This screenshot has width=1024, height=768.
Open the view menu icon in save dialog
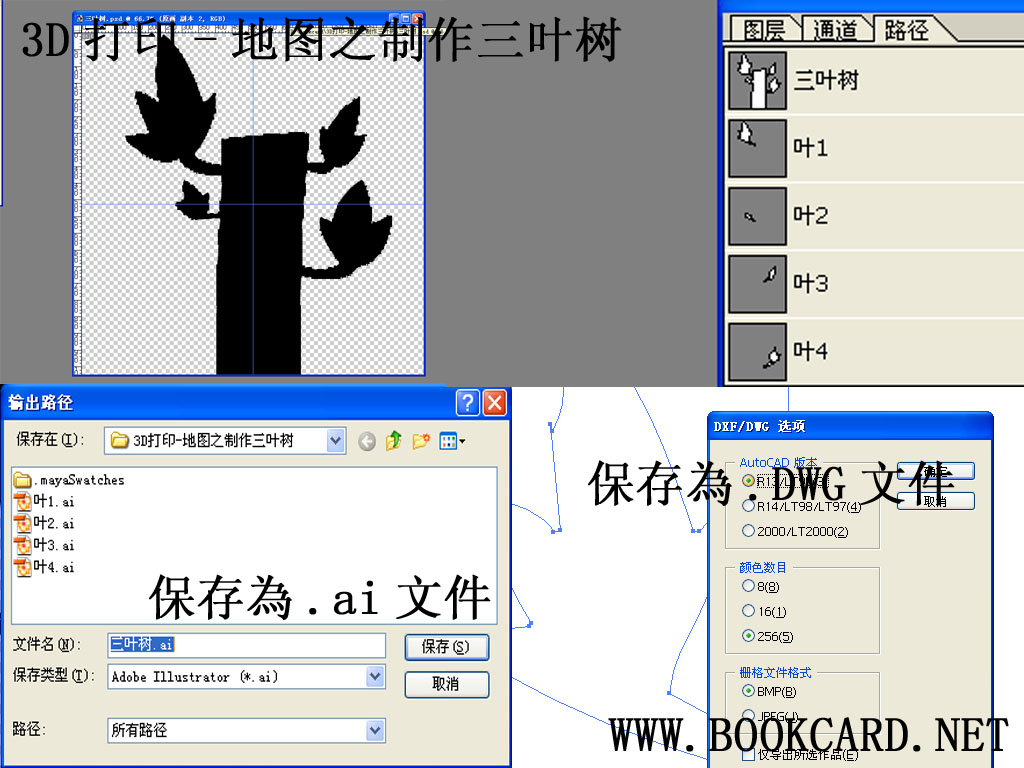452,441
